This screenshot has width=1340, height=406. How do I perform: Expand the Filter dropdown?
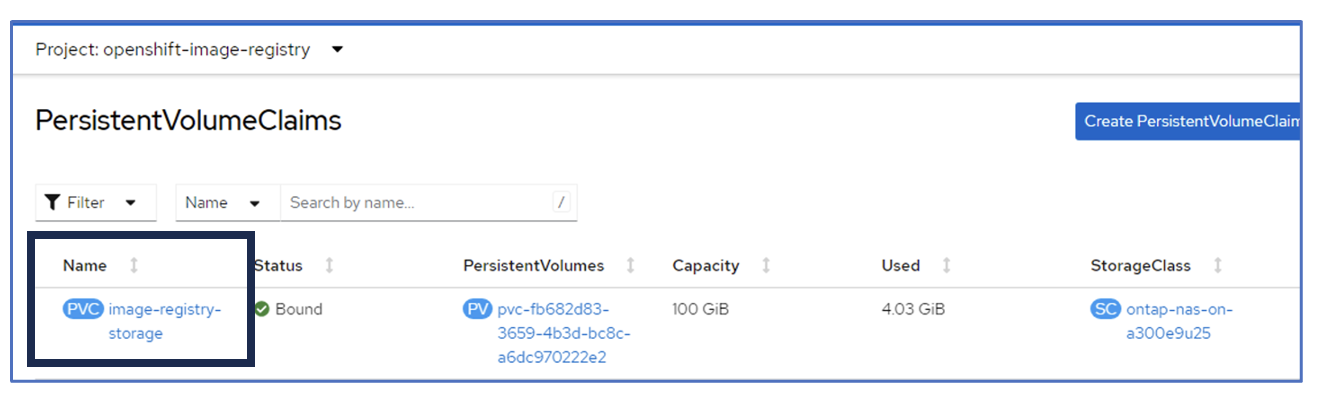point(96,202)
